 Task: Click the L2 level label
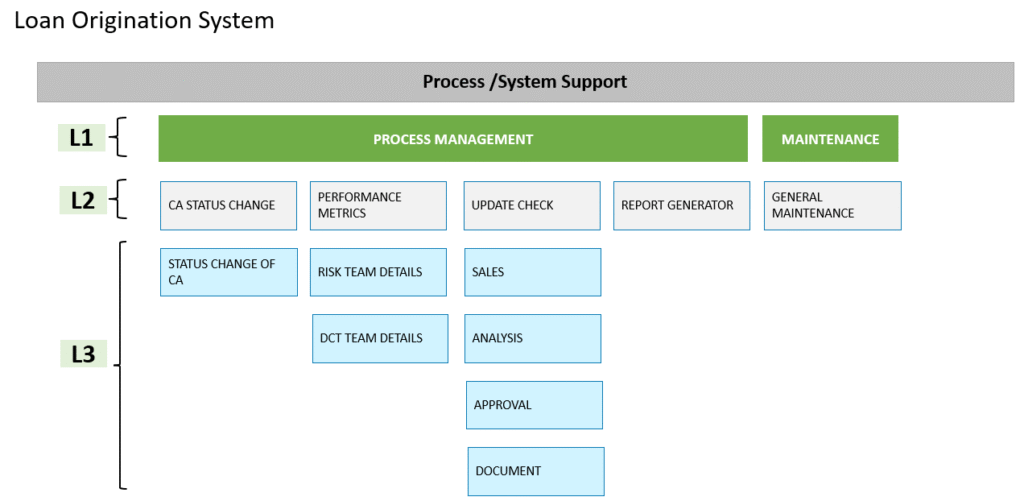click(83, 201)
